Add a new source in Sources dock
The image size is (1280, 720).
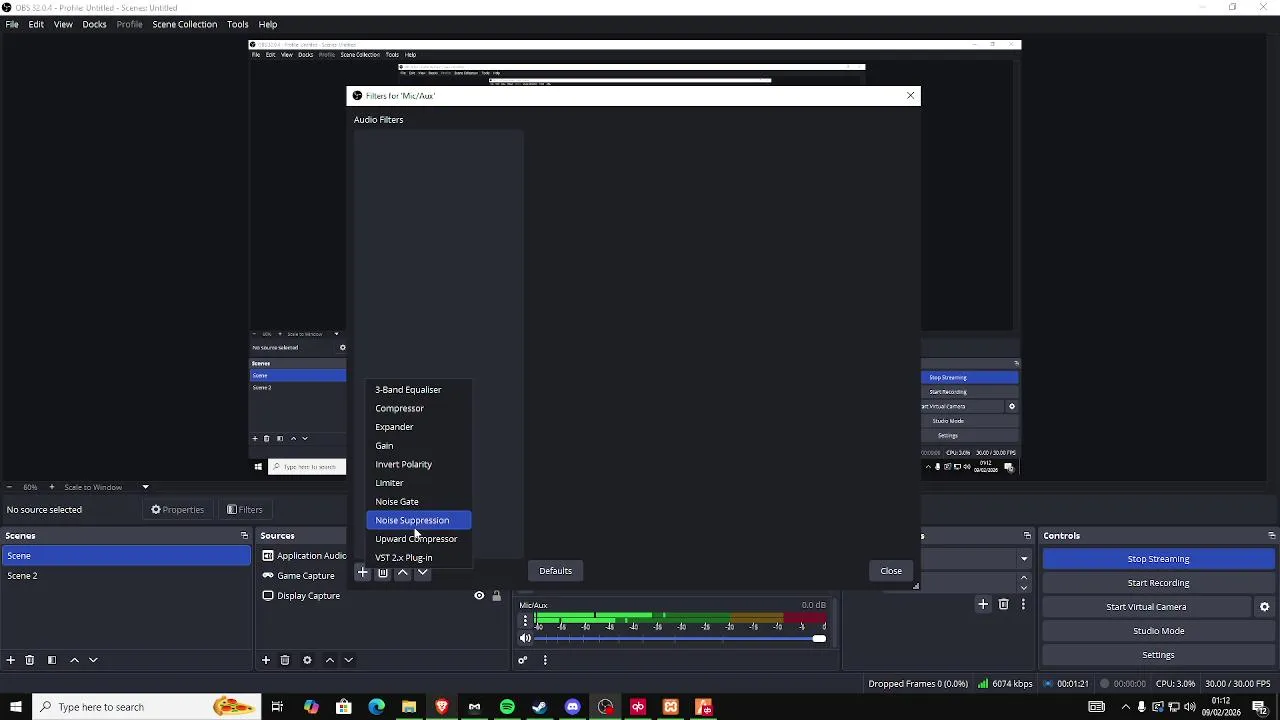266,660
